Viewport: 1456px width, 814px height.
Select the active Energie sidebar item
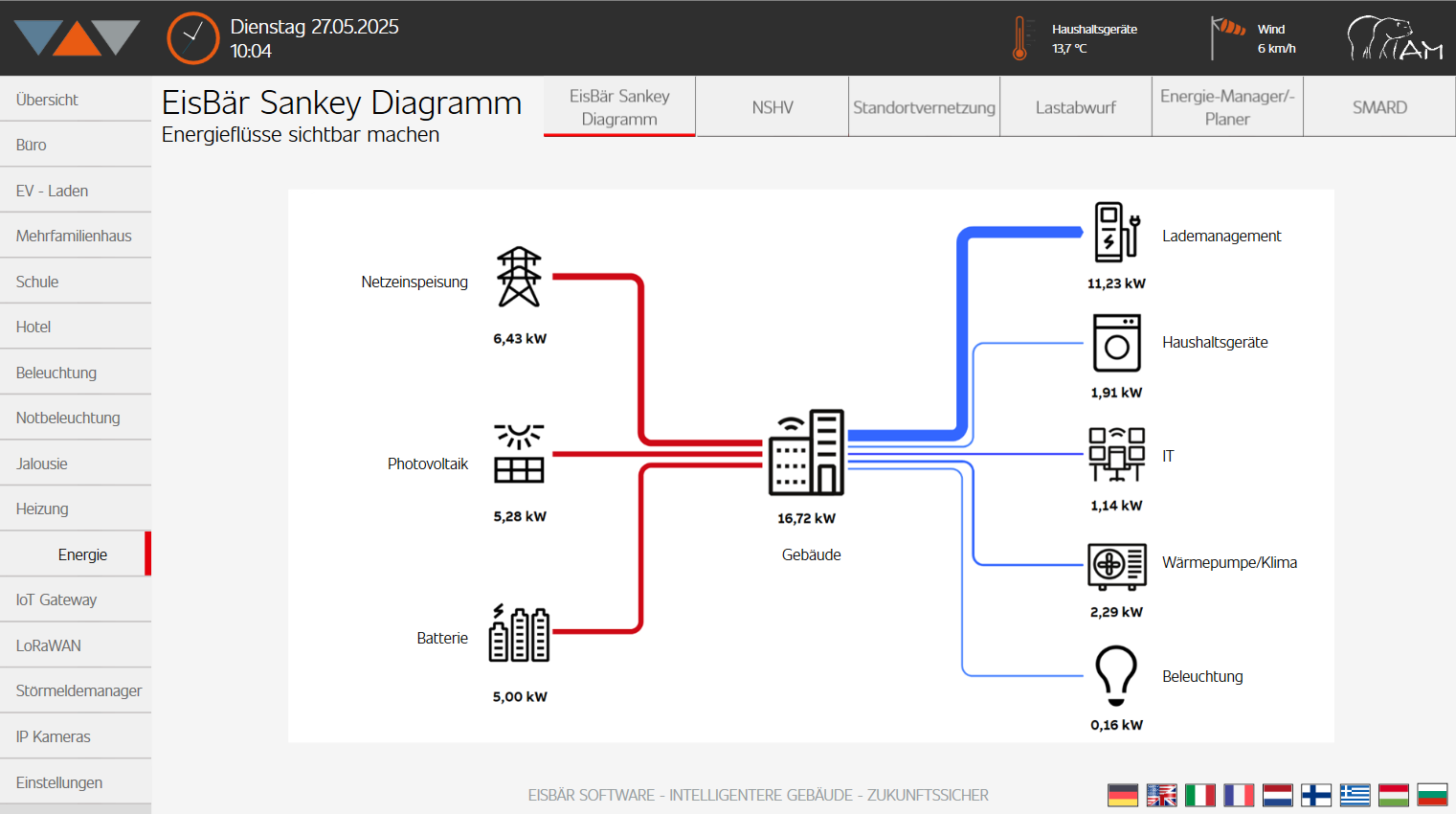[76, 554]
